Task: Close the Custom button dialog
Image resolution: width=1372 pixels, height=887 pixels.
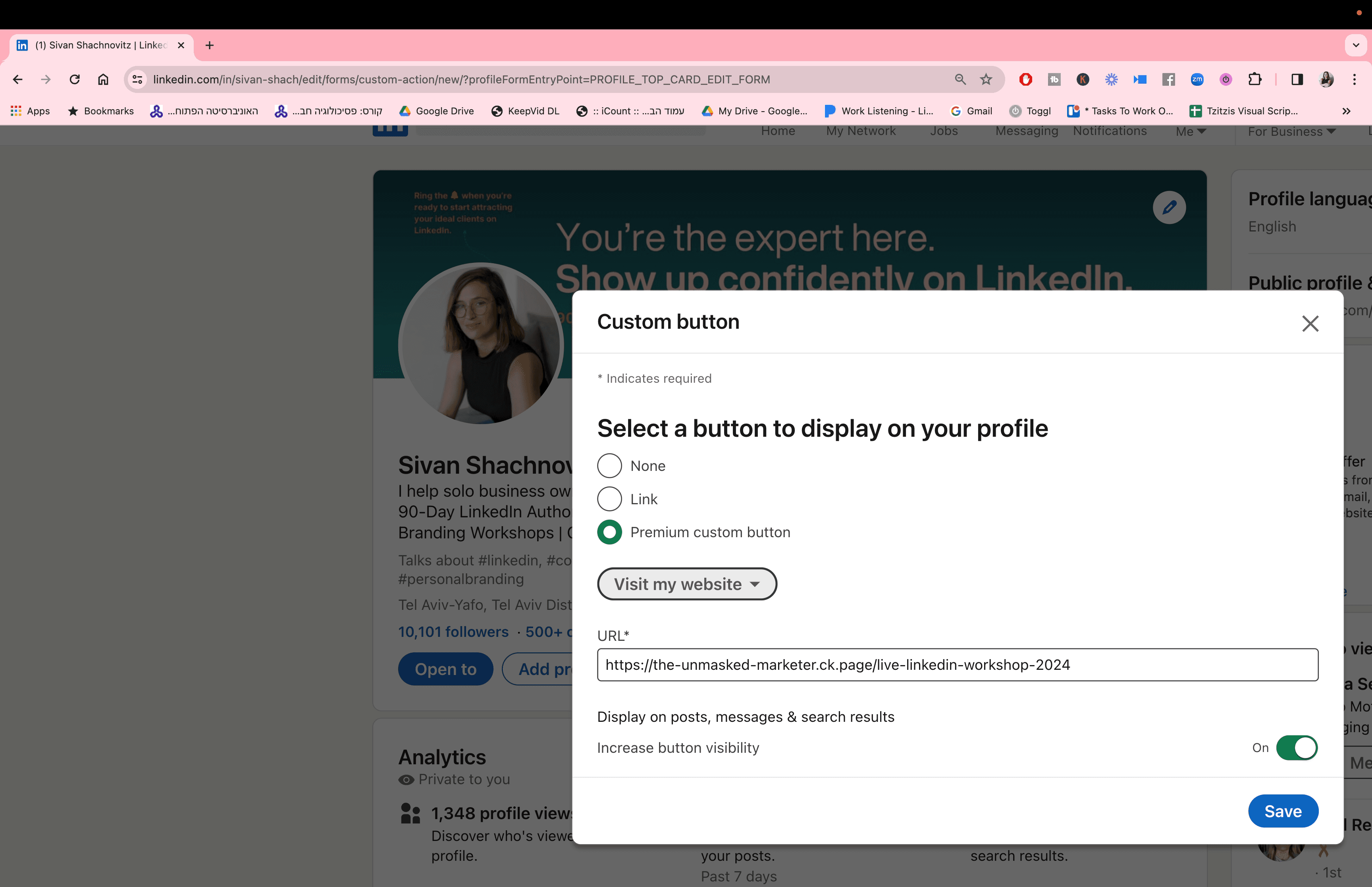Action: pos(1310,324)
